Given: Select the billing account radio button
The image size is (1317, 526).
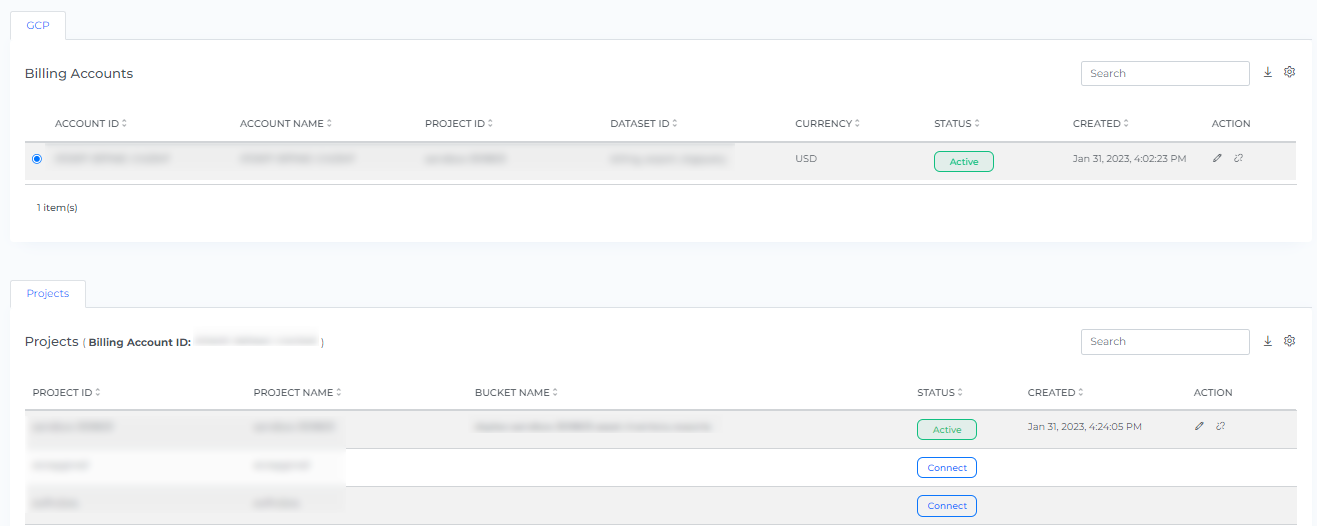Looking at the screenshot, I should click(37, 159).
